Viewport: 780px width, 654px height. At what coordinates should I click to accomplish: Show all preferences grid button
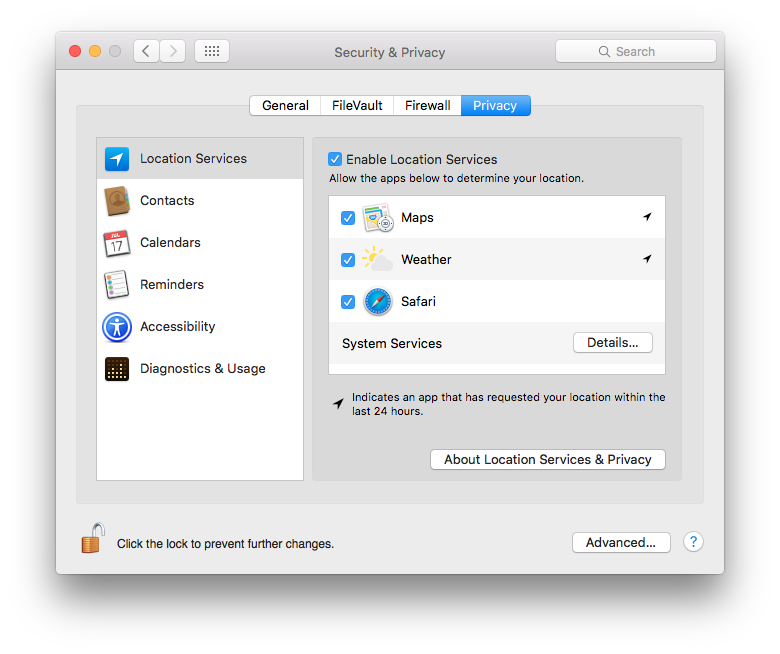click(x=212, y=51)
